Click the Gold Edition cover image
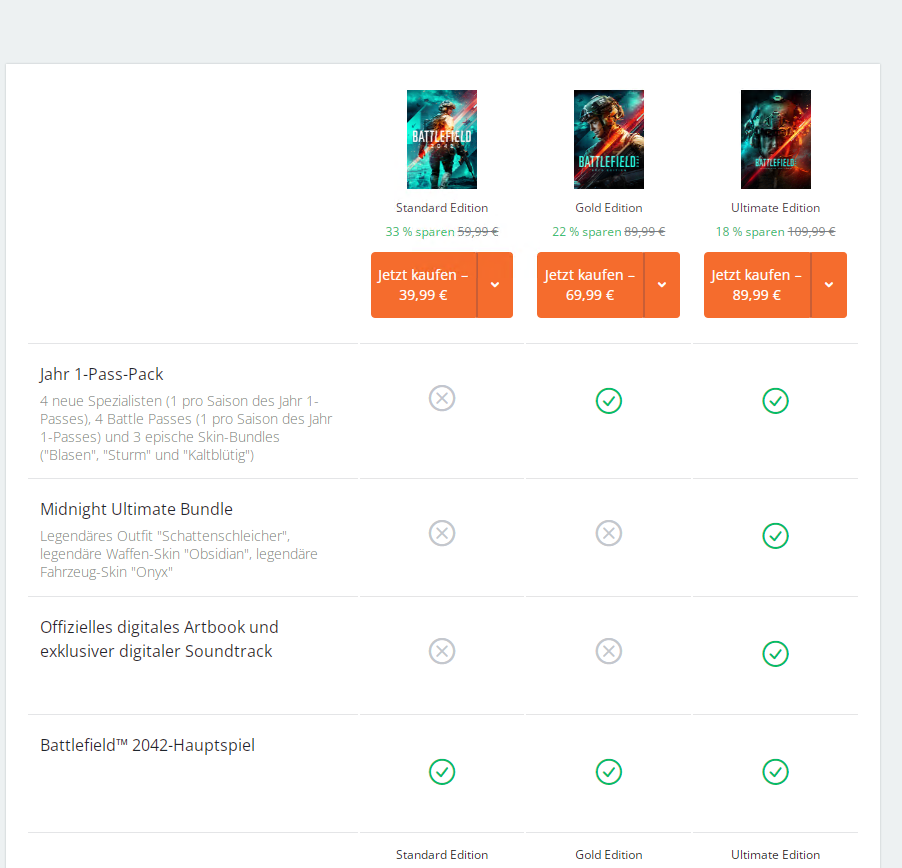Image resolution: width=902 pixels, height=868 pixels. (x=608, y=139)
